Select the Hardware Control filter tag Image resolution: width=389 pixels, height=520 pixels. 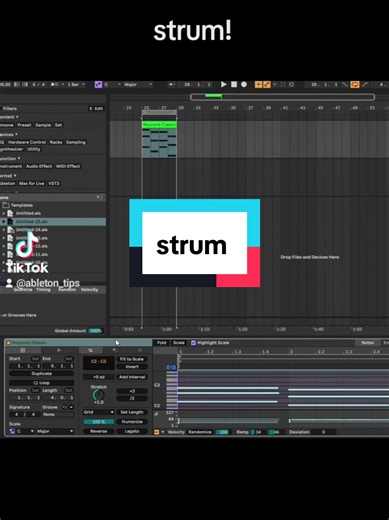[x=27, y=142]
